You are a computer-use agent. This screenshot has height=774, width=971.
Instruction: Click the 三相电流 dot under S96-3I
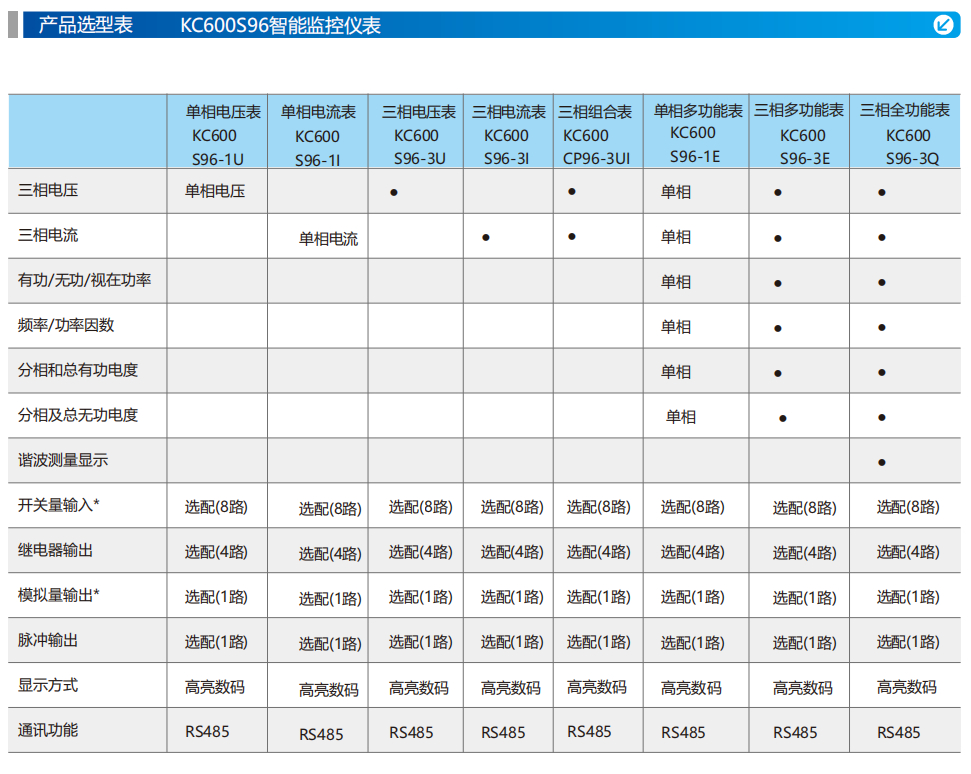click(x=486, y=237)
